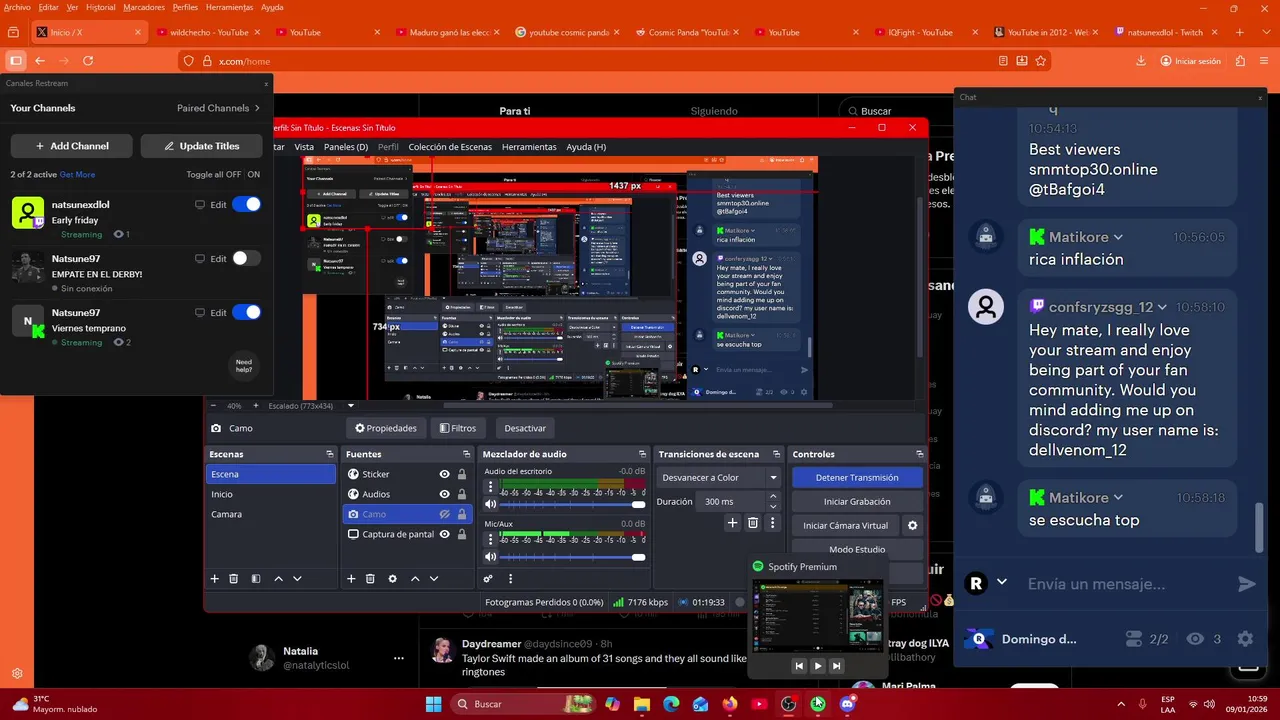
Task: Open scene filters icon in Escenas toolbar
Action: pyautogui.click(x=256, y=578)
